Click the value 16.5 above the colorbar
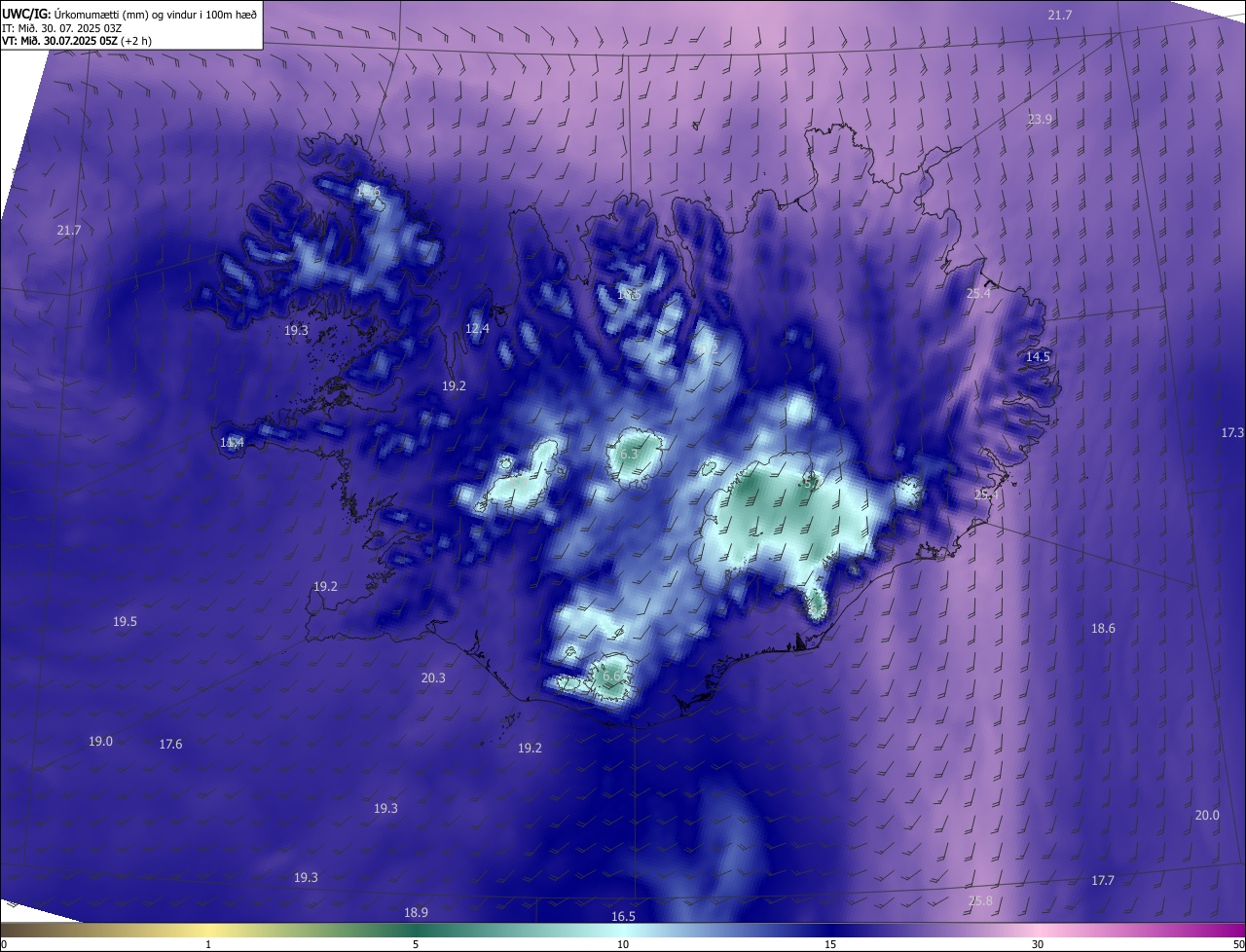 tap(623, 916)
